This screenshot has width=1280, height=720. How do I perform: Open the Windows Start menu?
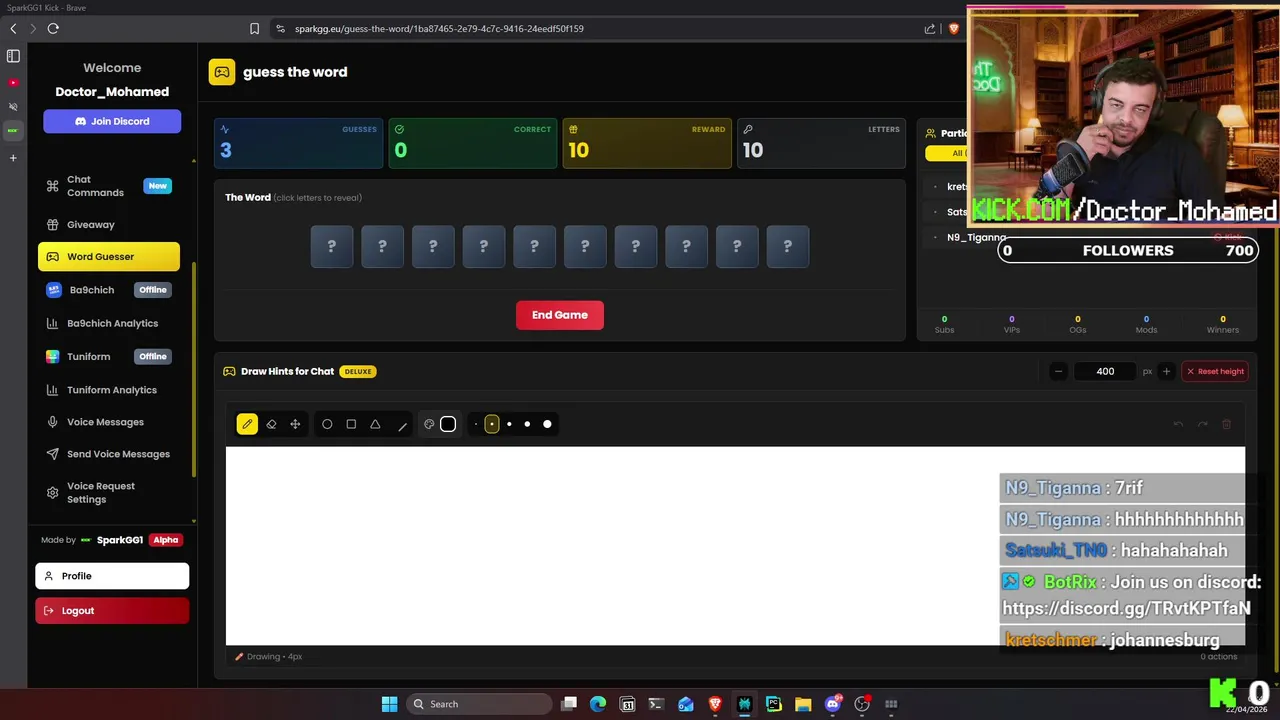389,704
